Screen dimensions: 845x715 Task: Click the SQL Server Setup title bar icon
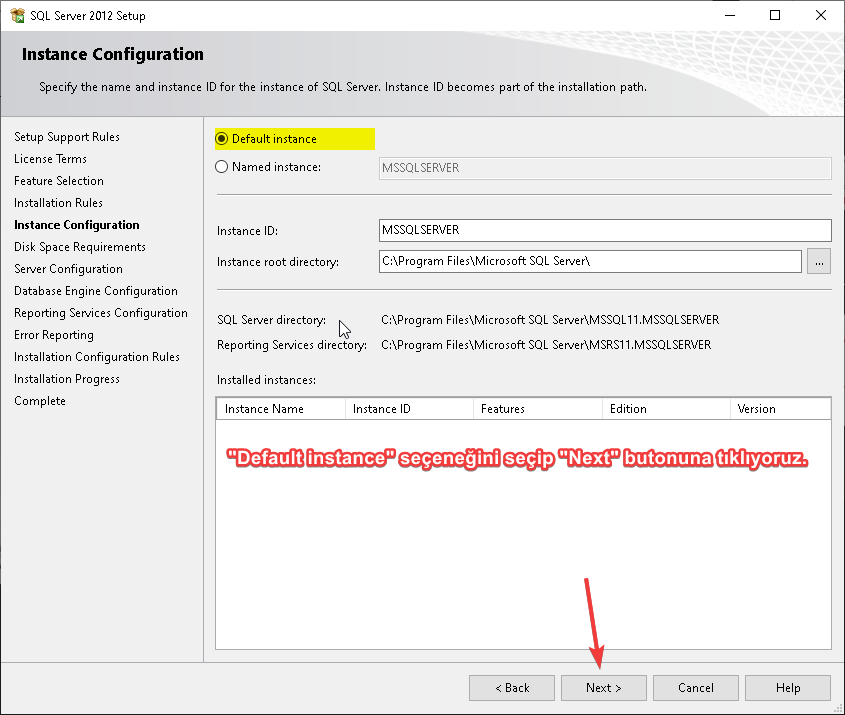click(16, 15)
